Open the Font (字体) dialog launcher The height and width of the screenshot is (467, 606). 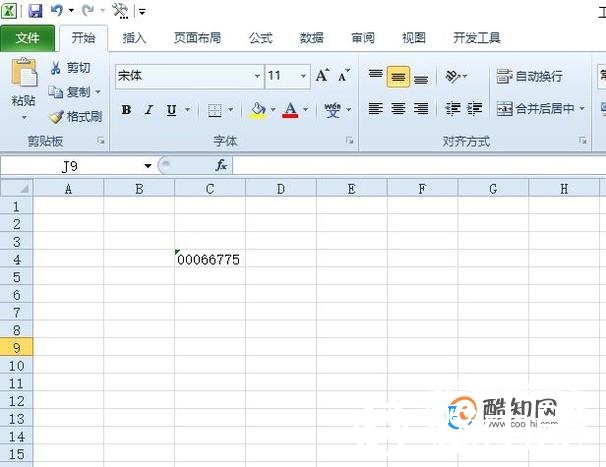[x=349, y=141]
